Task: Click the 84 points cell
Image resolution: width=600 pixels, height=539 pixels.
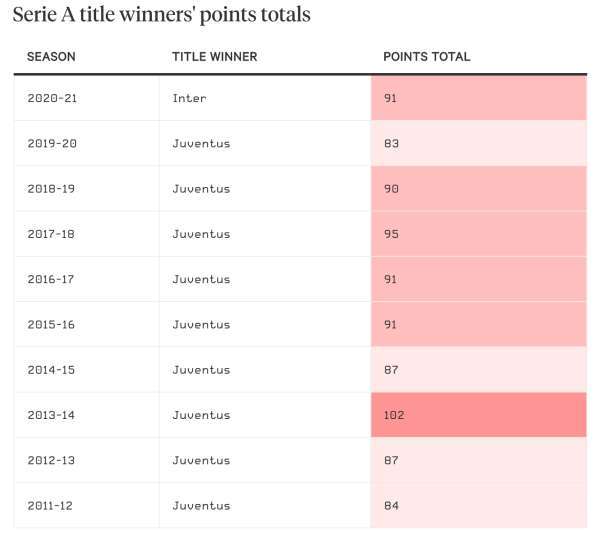Action: pyautogui.click(x=479, y=506)
